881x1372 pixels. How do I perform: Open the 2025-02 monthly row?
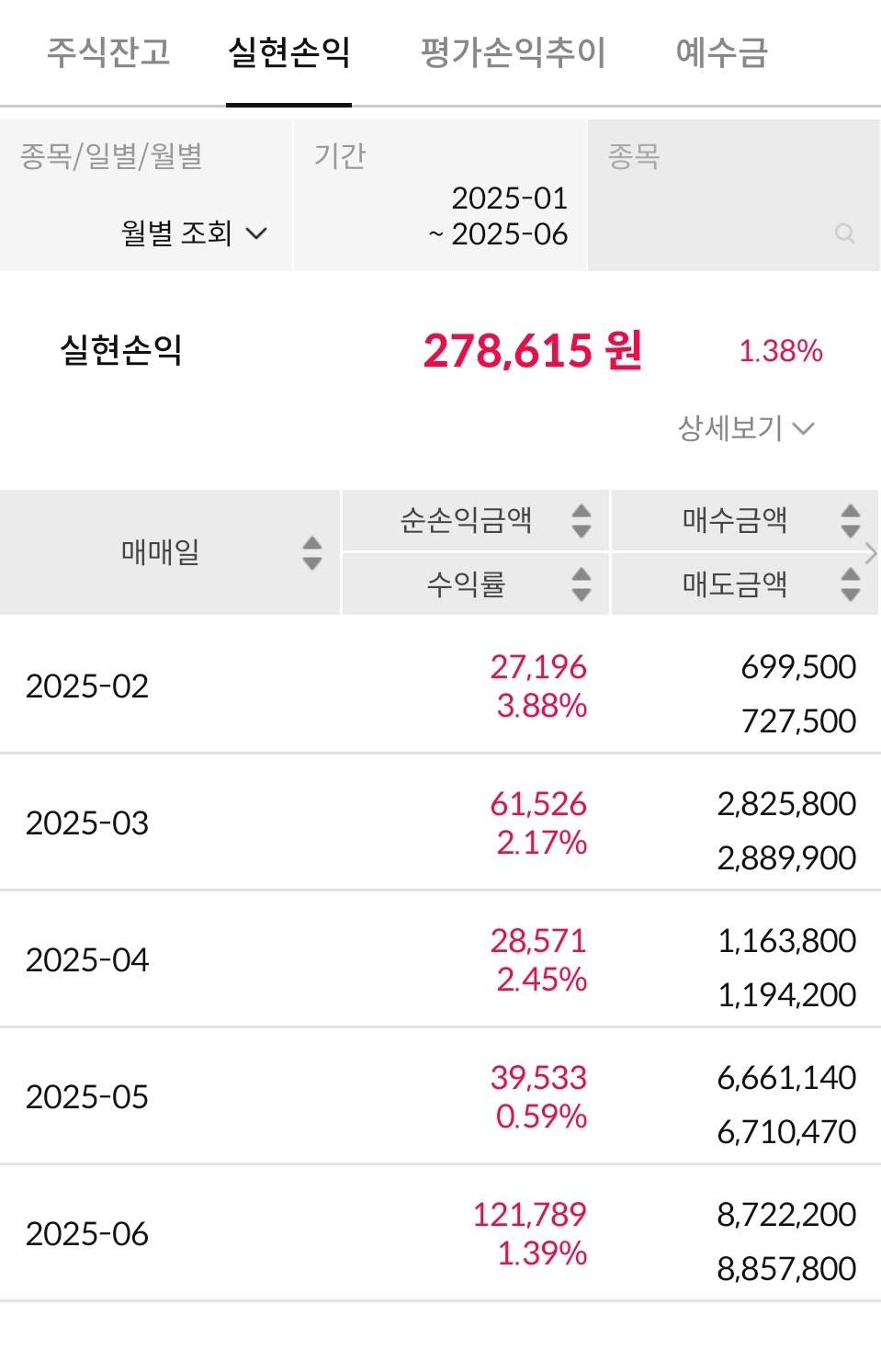(x=440, y=686)
